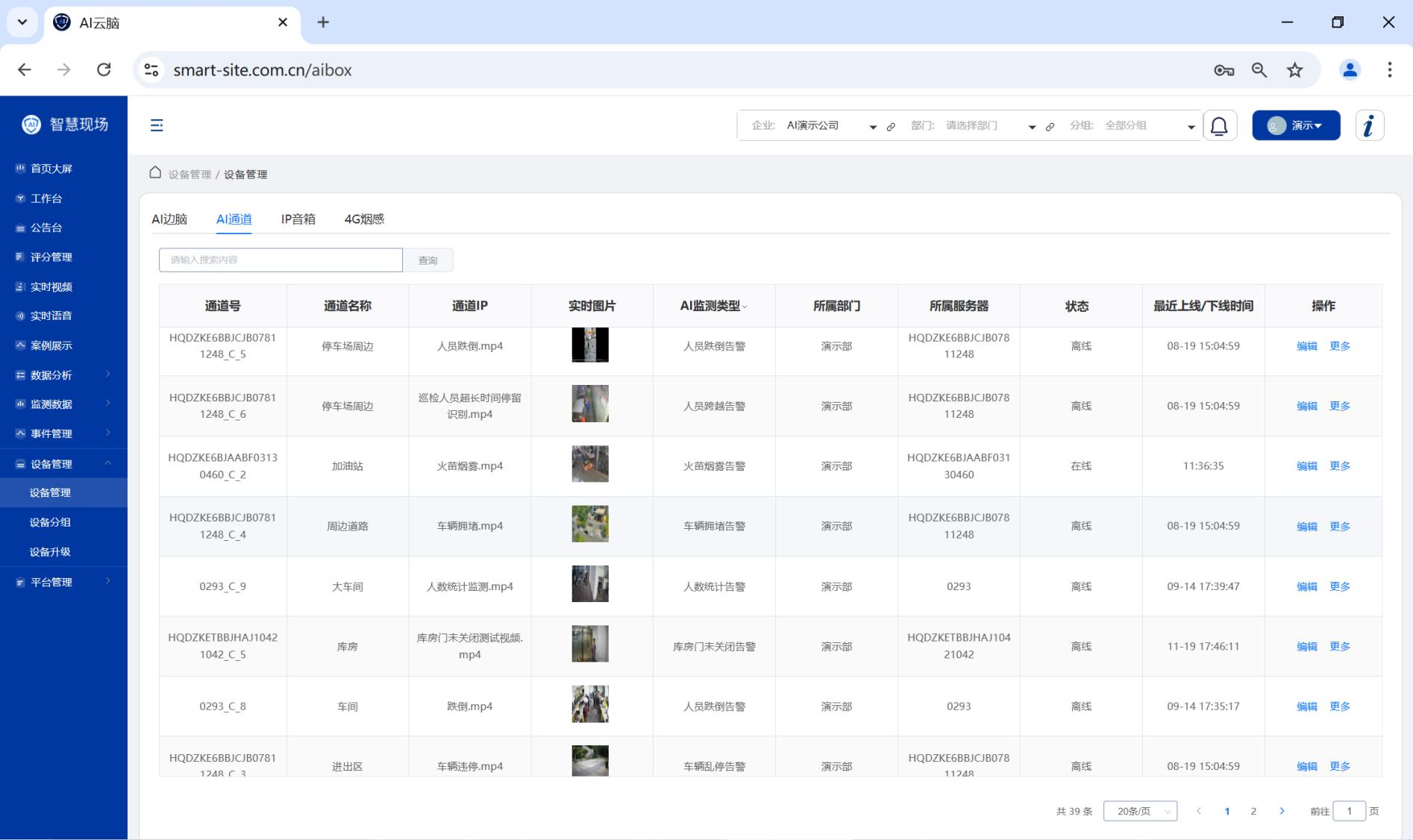Click the link icon next to company selector

click(891, 127)
